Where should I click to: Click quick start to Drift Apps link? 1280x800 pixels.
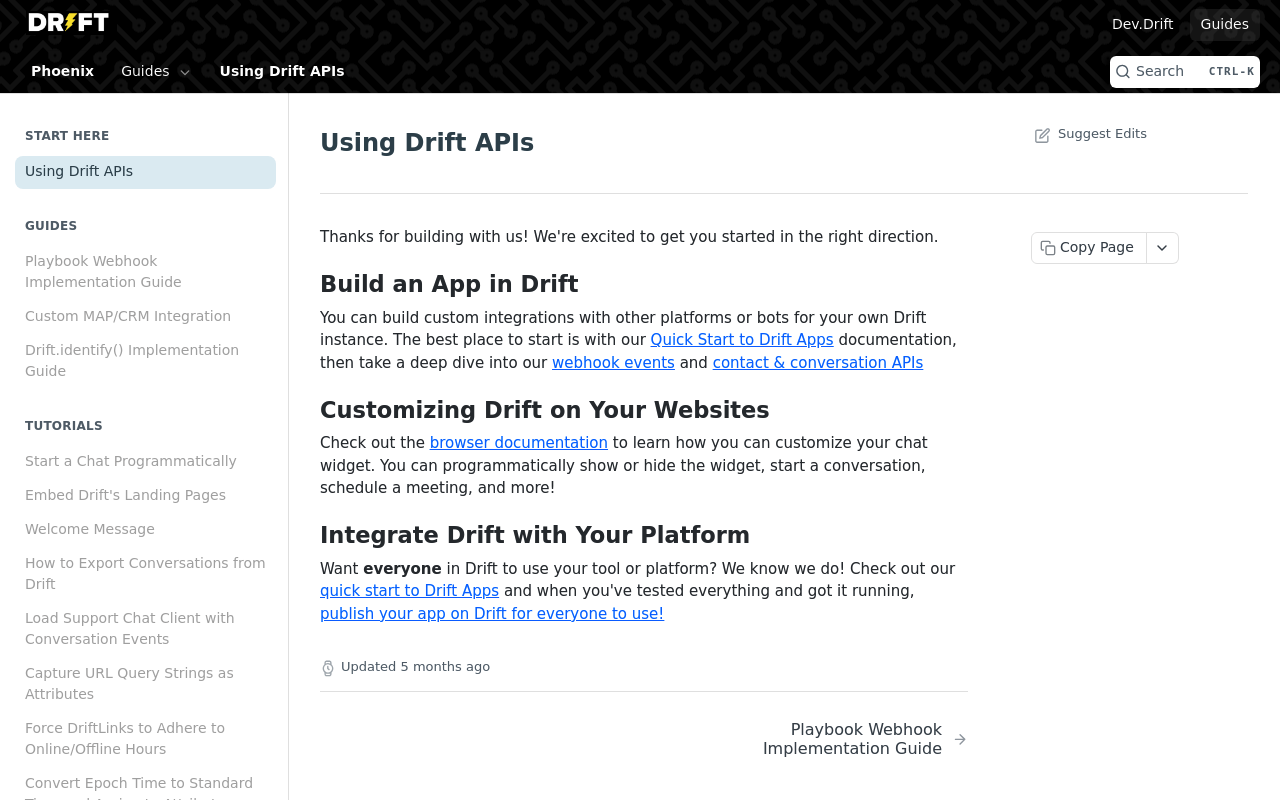tap(409, 591)
